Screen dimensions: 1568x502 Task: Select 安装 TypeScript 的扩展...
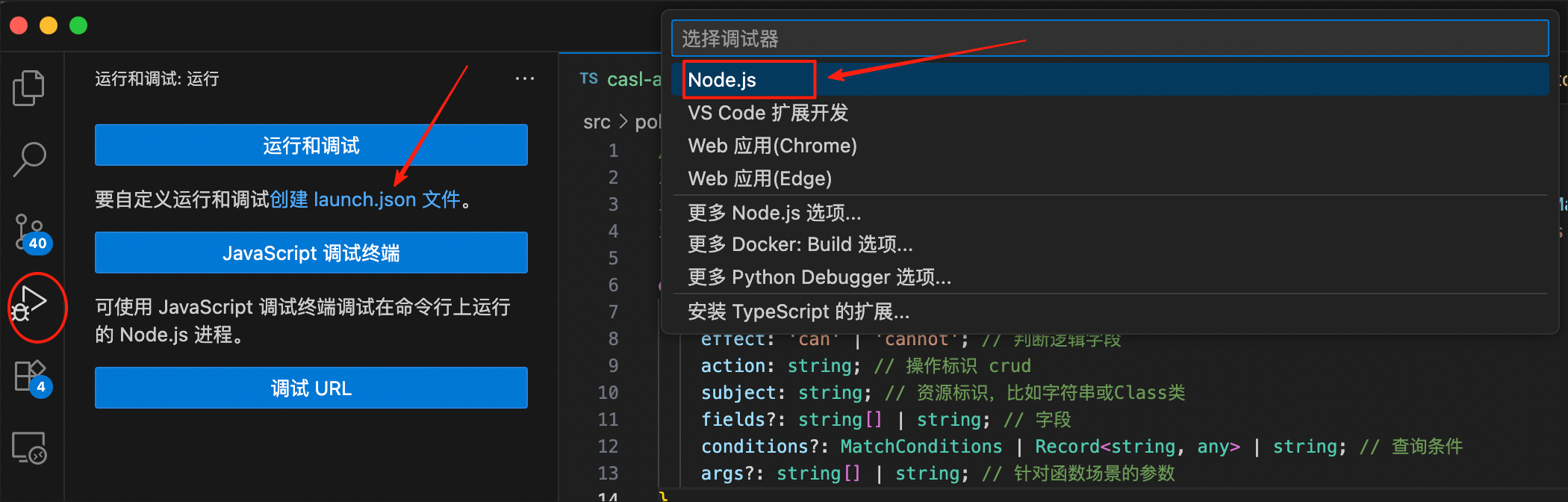coord(1110,312)
